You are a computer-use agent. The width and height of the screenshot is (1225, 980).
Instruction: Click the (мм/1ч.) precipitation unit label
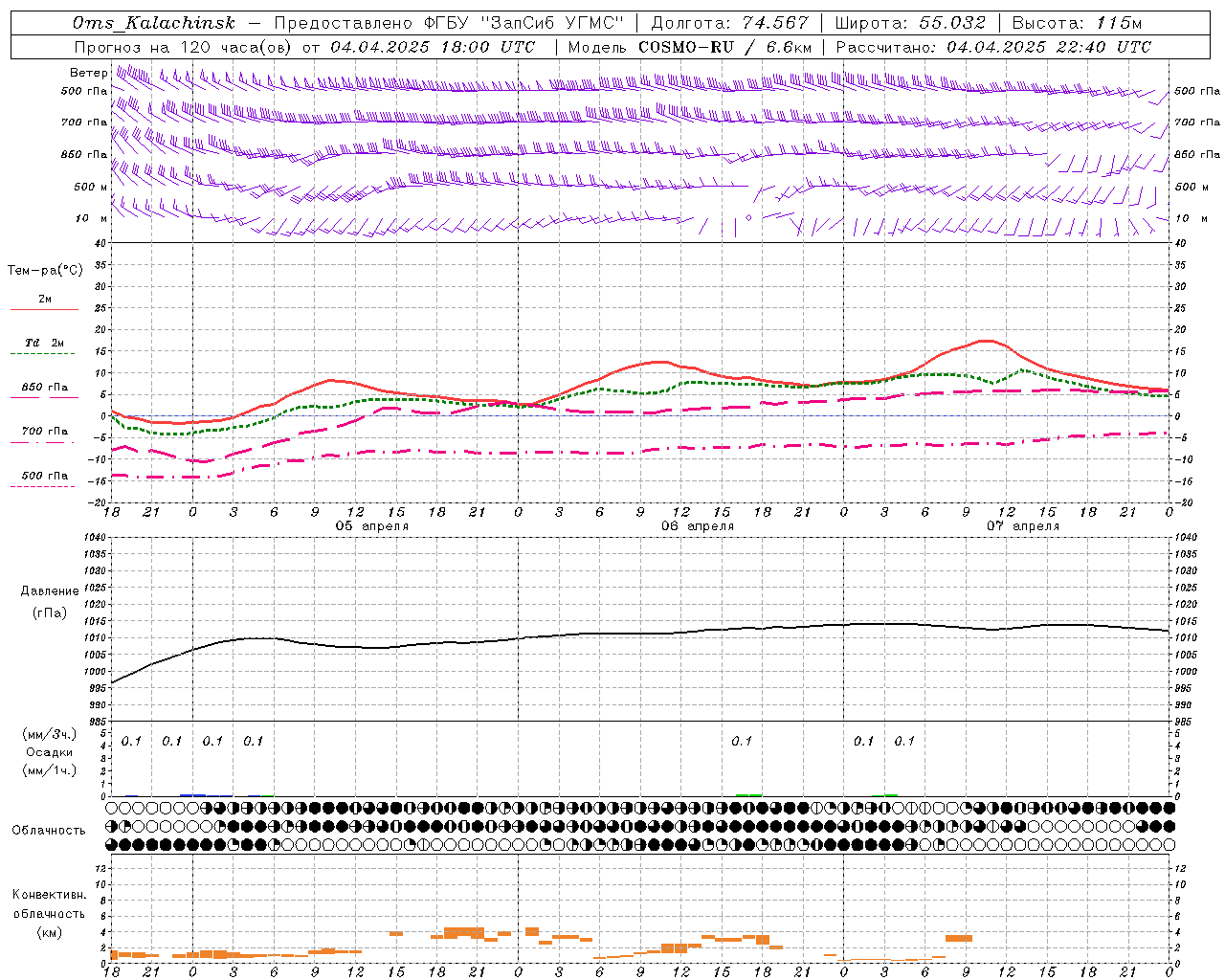coord(50,770)
